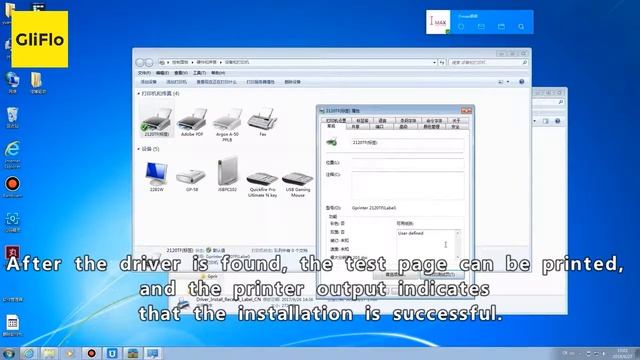Viewport: 640px width, 360px height.
Task: Open the blue U app in taskbar
Action: point(112,353)
